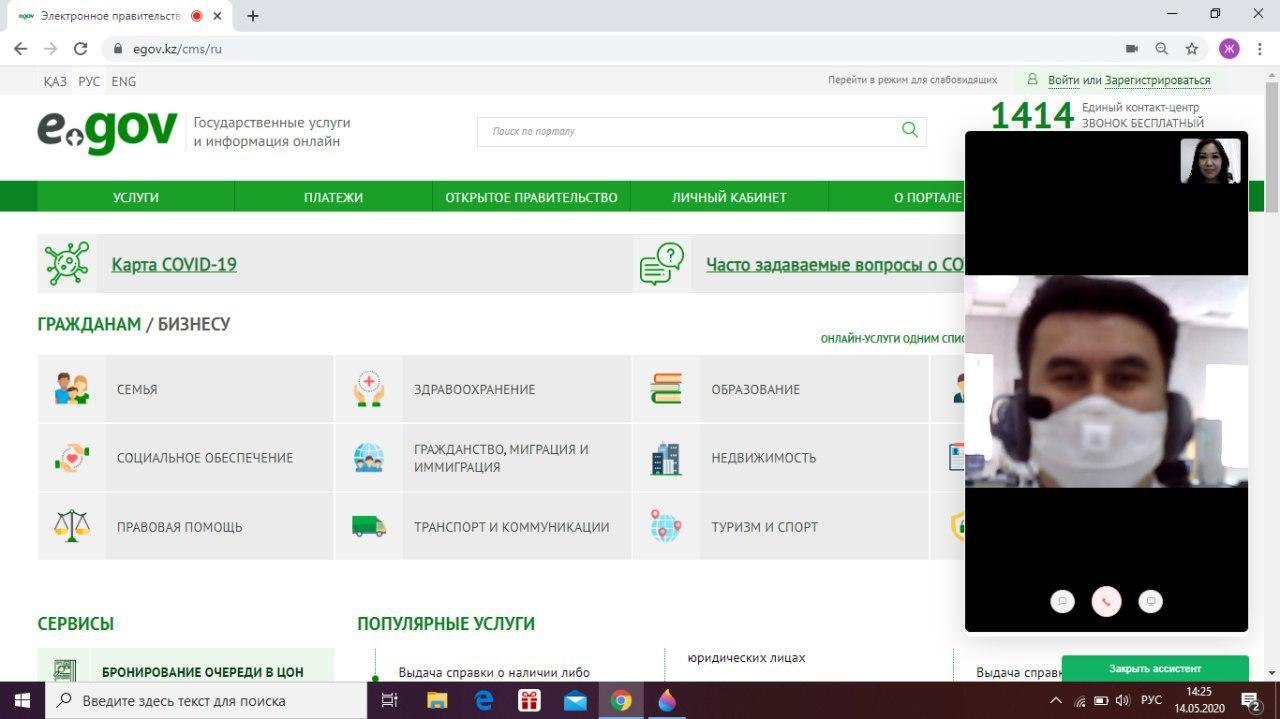Open the ПЛАТЕЖИ menu
1280x719 pixels.
[333, 197]
